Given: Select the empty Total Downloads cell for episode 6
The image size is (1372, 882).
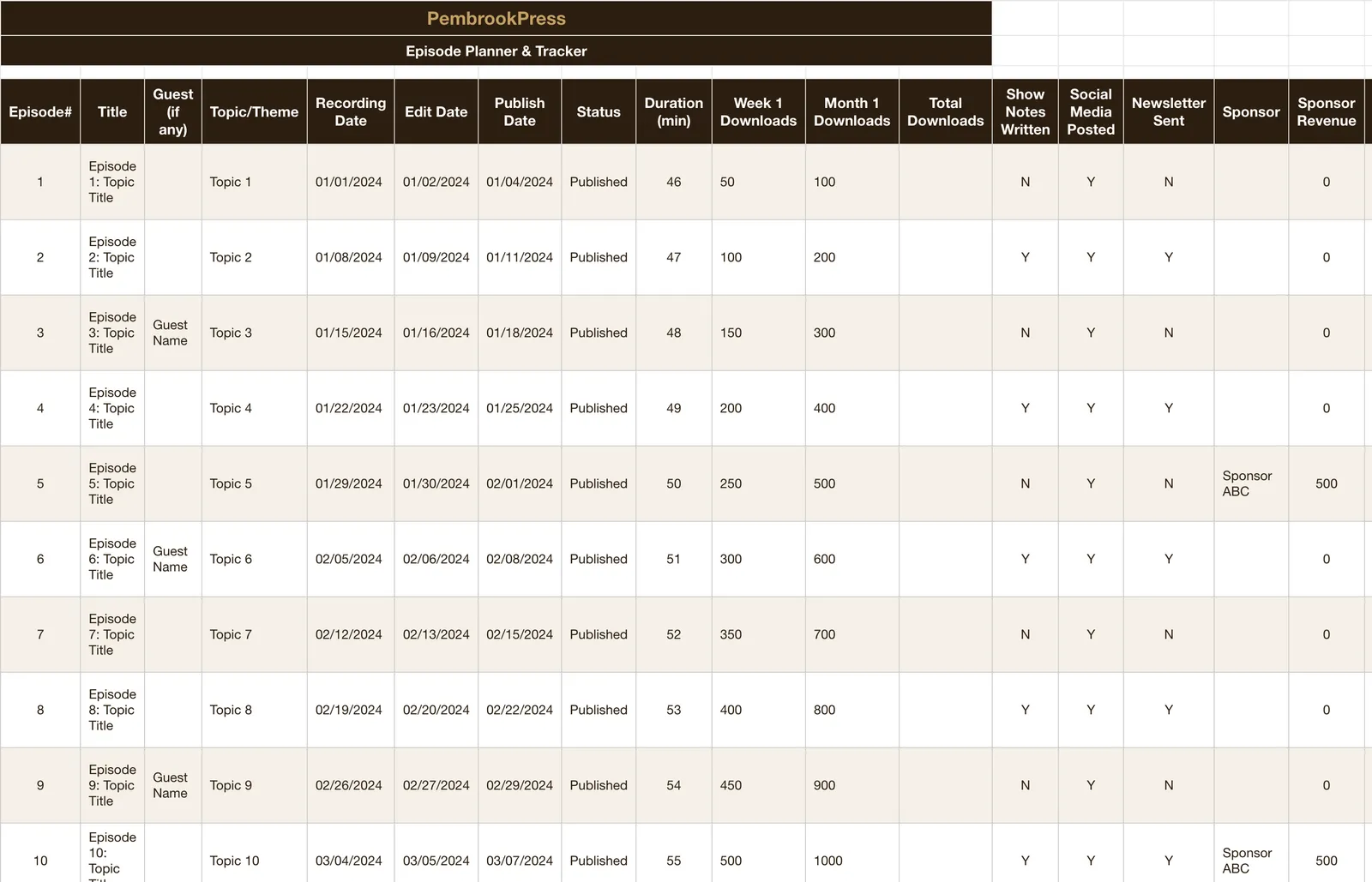Looking at the screenshot, I should coord(945,559).
